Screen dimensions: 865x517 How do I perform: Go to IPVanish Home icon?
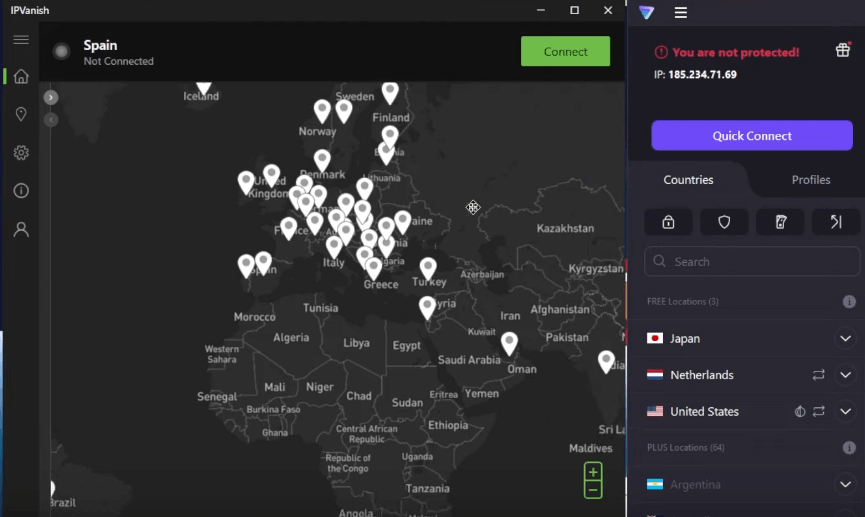point(21,76)
